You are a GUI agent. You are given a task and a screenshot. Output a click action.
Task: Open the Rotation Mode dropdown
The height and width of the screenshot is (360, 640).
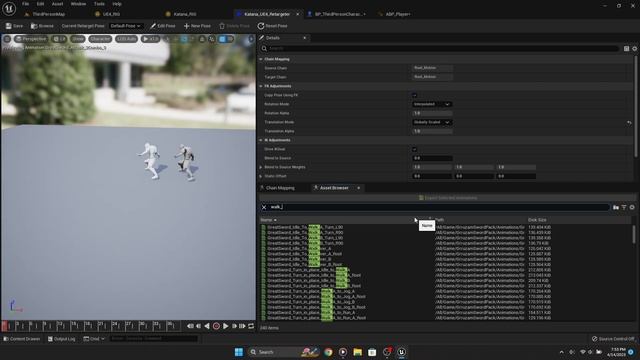click(x=432, y=104)
